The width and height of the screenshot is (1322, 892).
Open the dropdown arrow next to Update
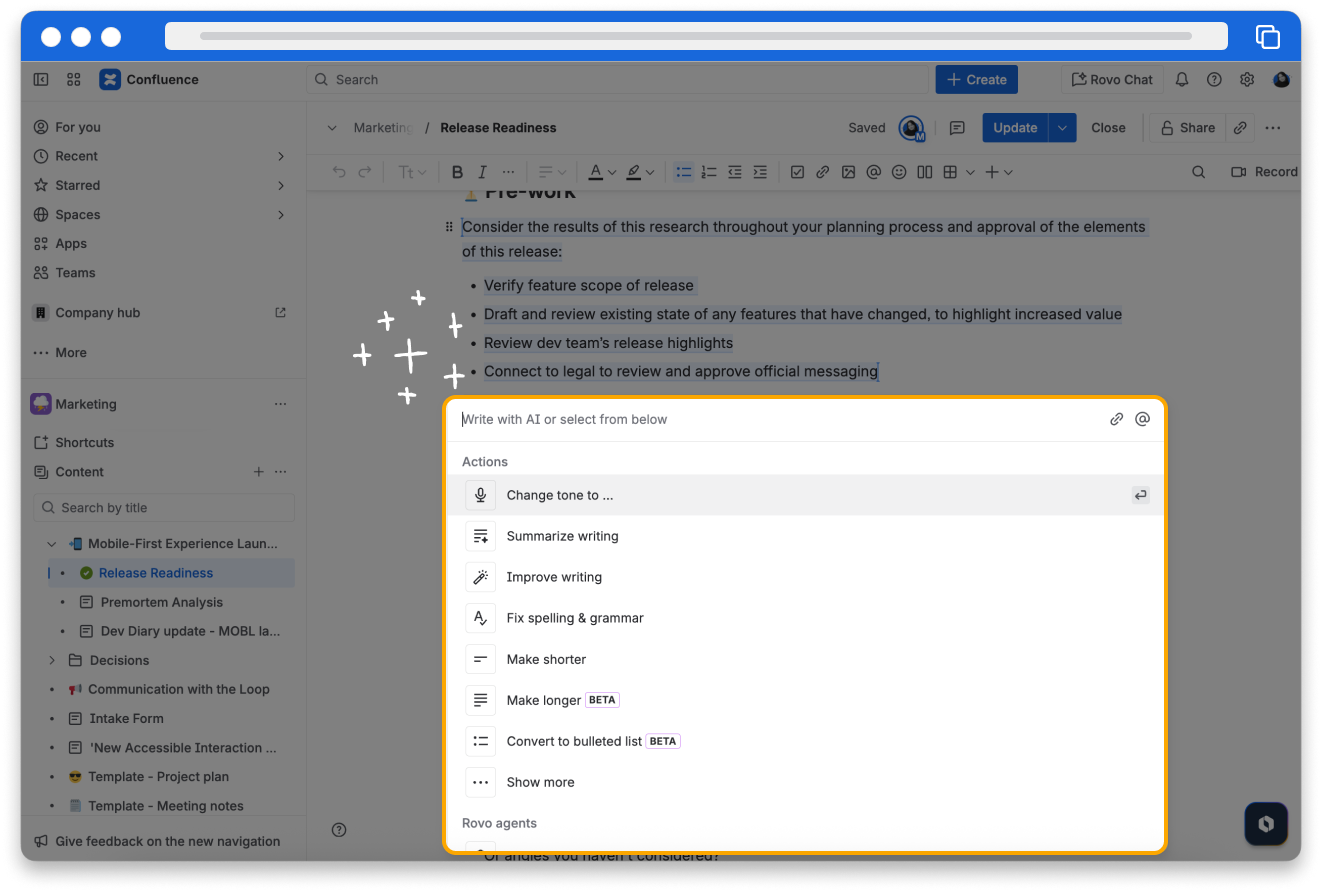click(x=1062, y=128)
